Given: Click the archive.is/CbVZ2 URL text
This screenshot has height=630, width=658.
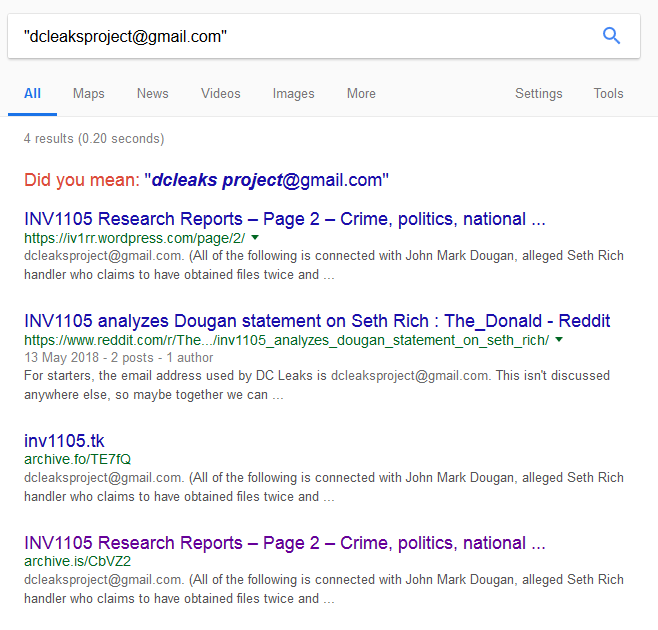Looking at the screenshot, I should (77, 561).
